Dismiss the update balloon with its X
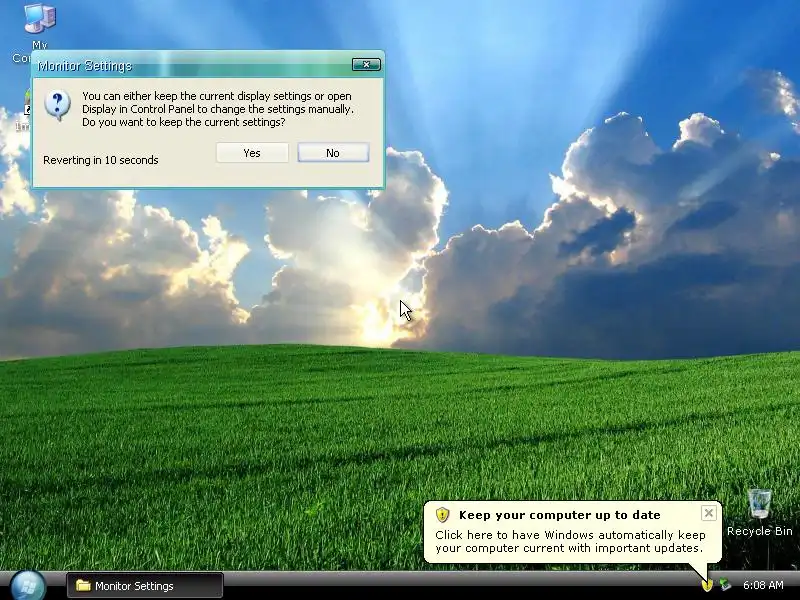This screenshot has height=600, width=800. click(709, 513)
